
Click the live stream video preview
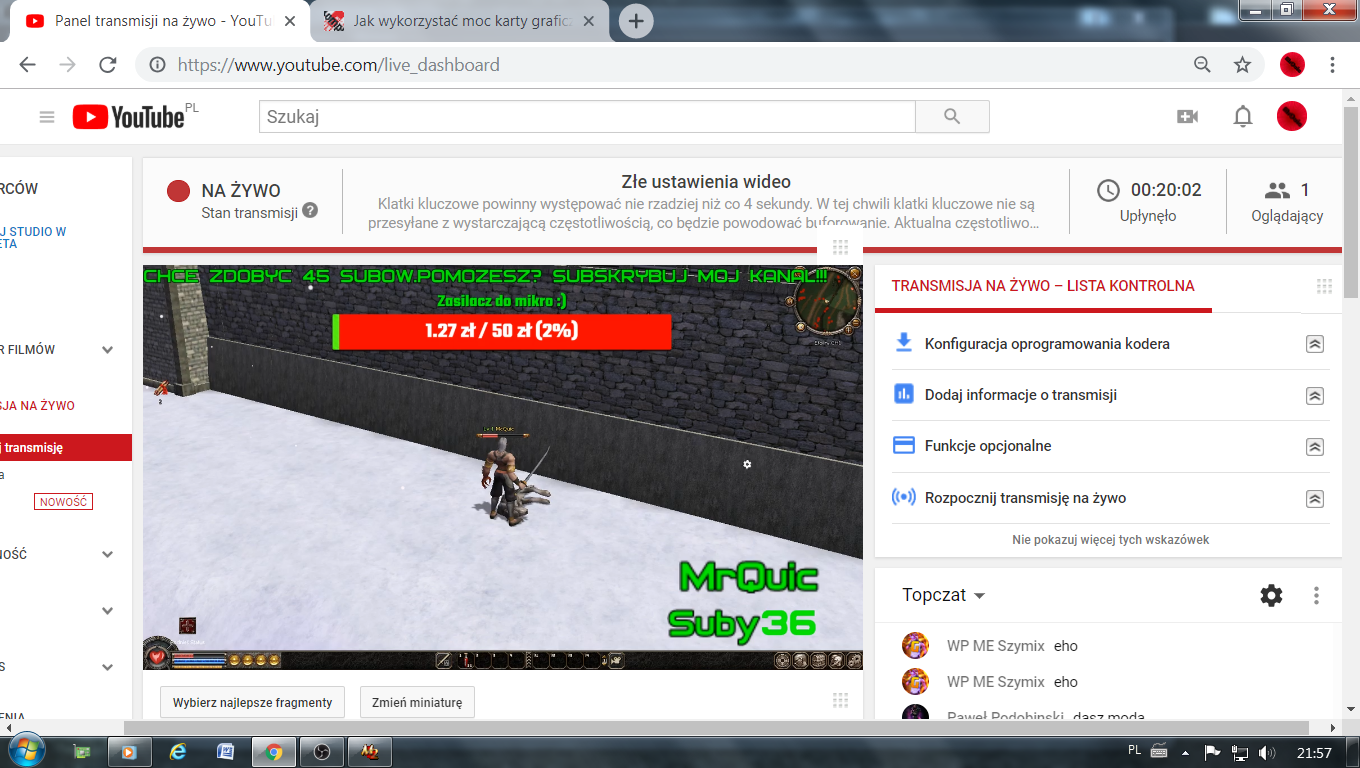(503, 467)
